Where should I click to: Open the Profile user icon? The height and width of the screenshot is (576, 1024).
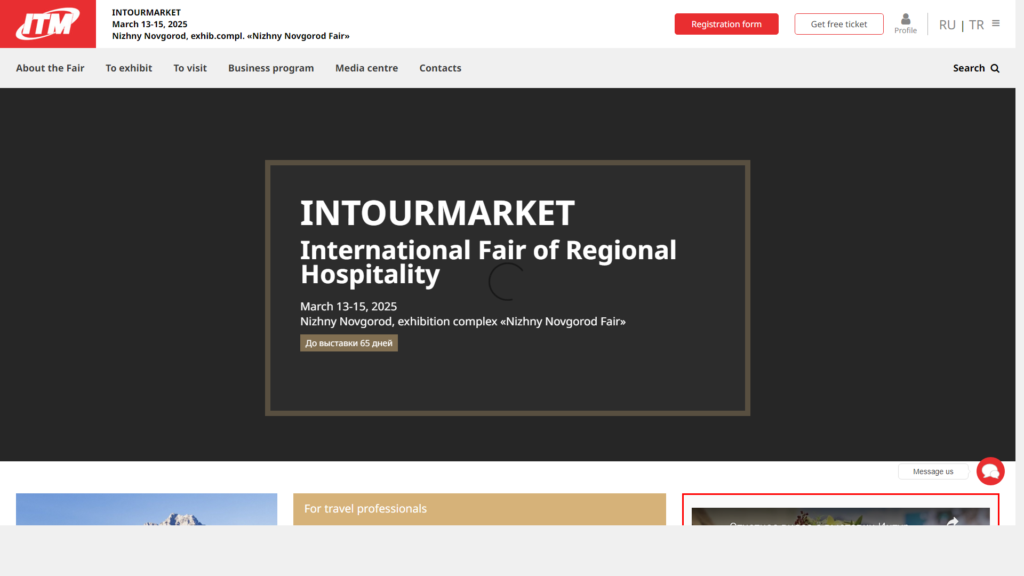coord(905,24)
